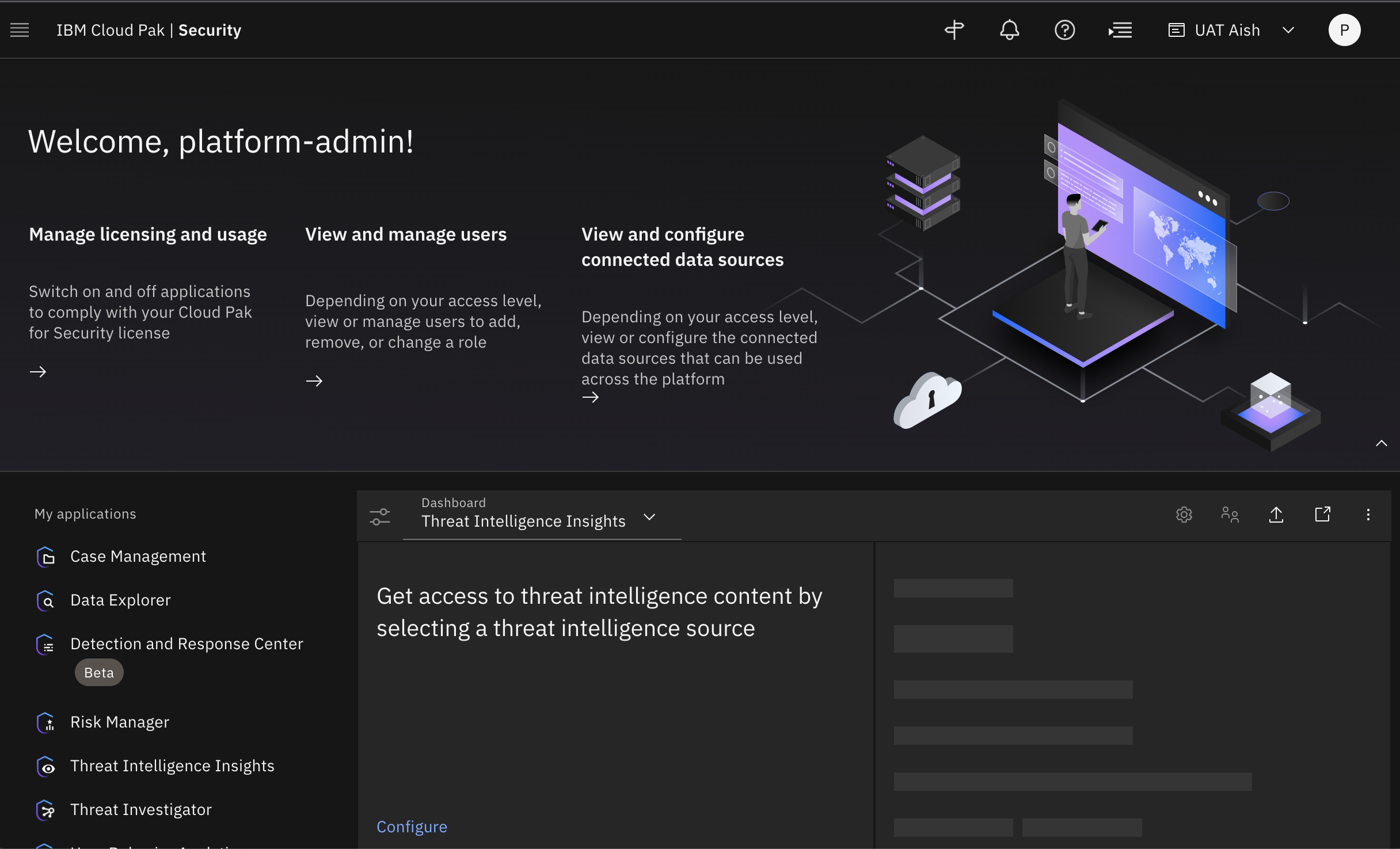
Task: Click the Detection and Response Center icon
Action: coord(46,644)
